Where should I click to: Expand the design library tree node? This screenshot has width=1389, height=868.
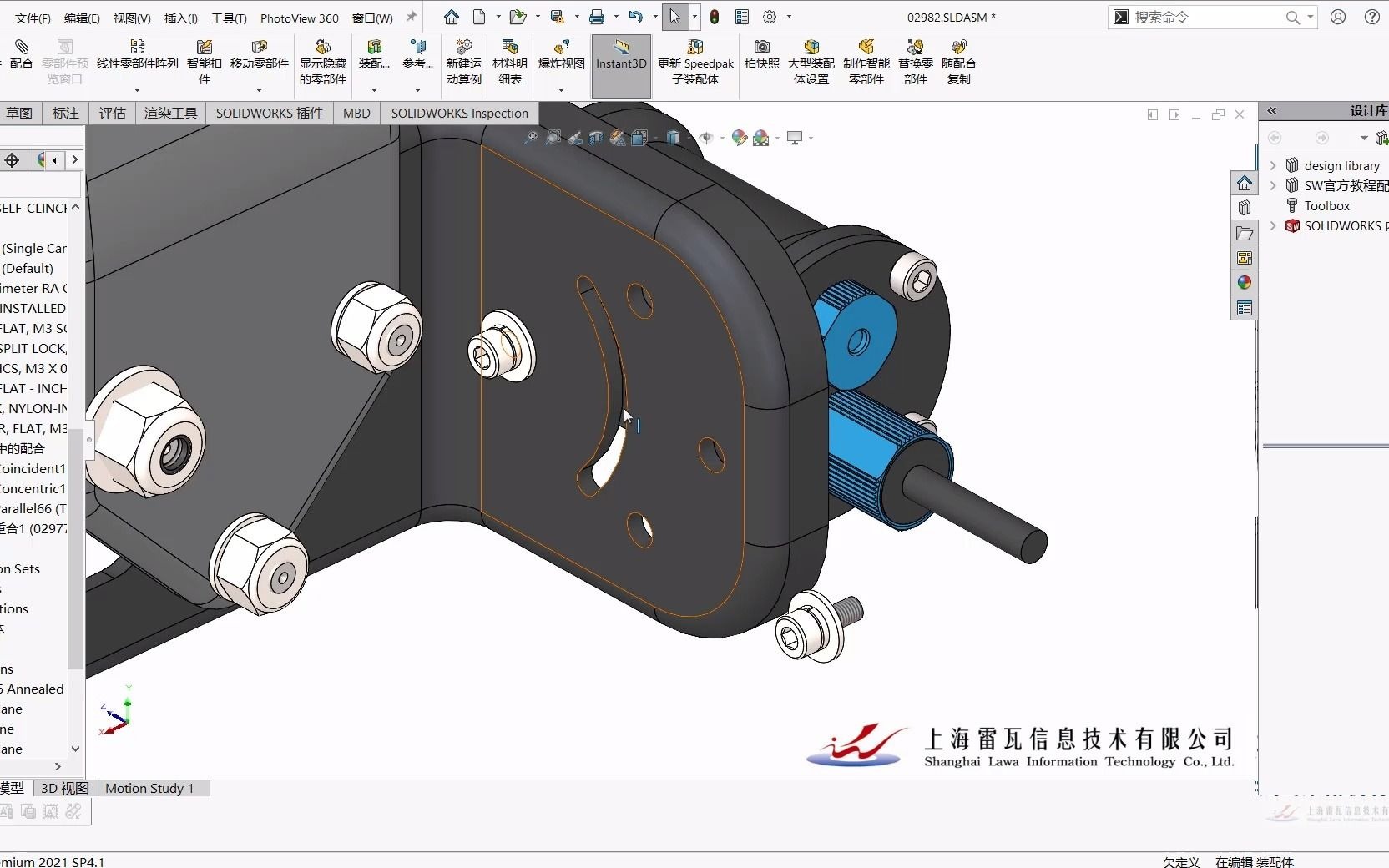(x=1273, y=165)
